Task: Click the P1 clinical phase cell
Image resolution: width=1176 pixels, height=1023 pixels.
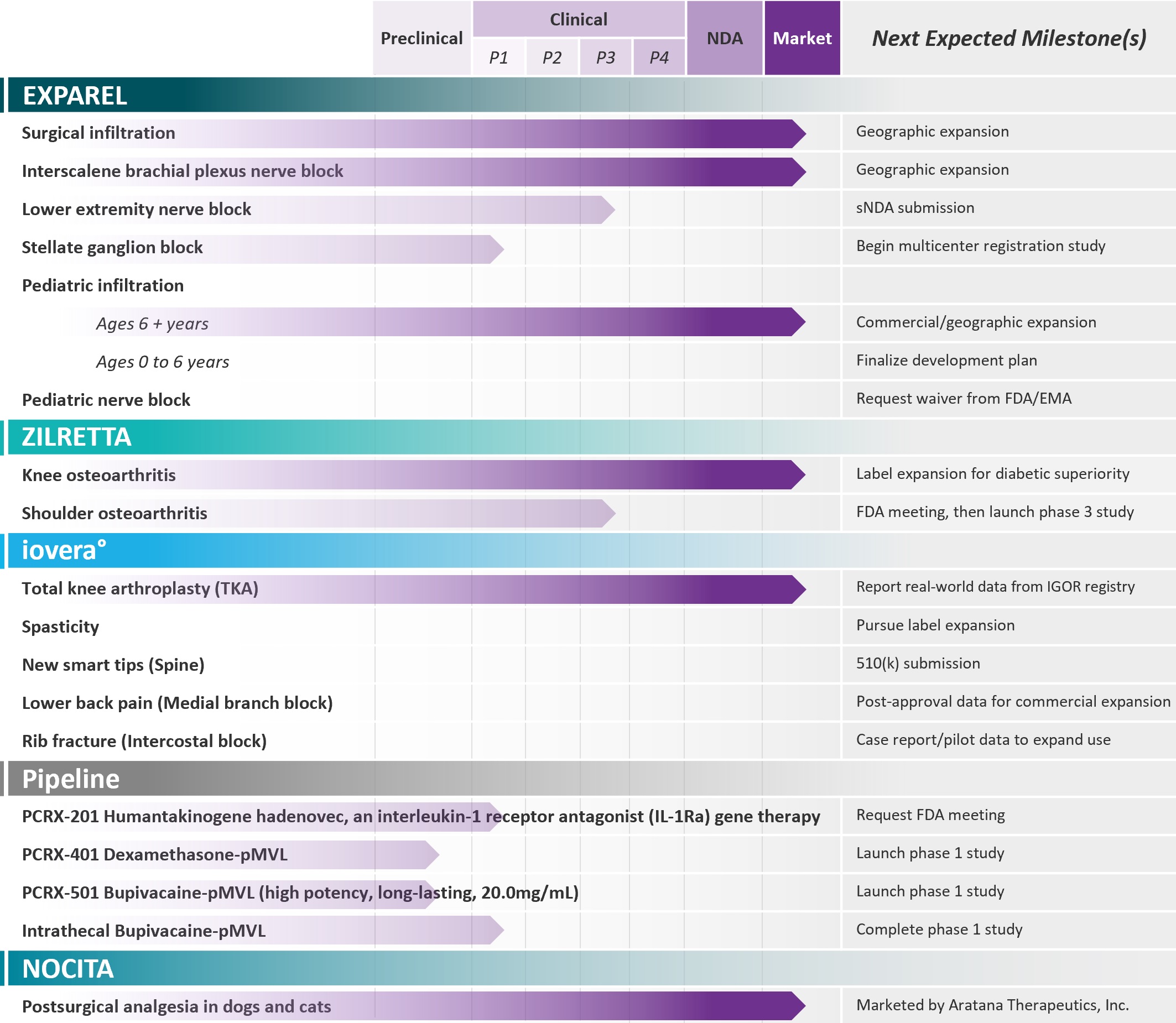Action: (x=498, y=57)
